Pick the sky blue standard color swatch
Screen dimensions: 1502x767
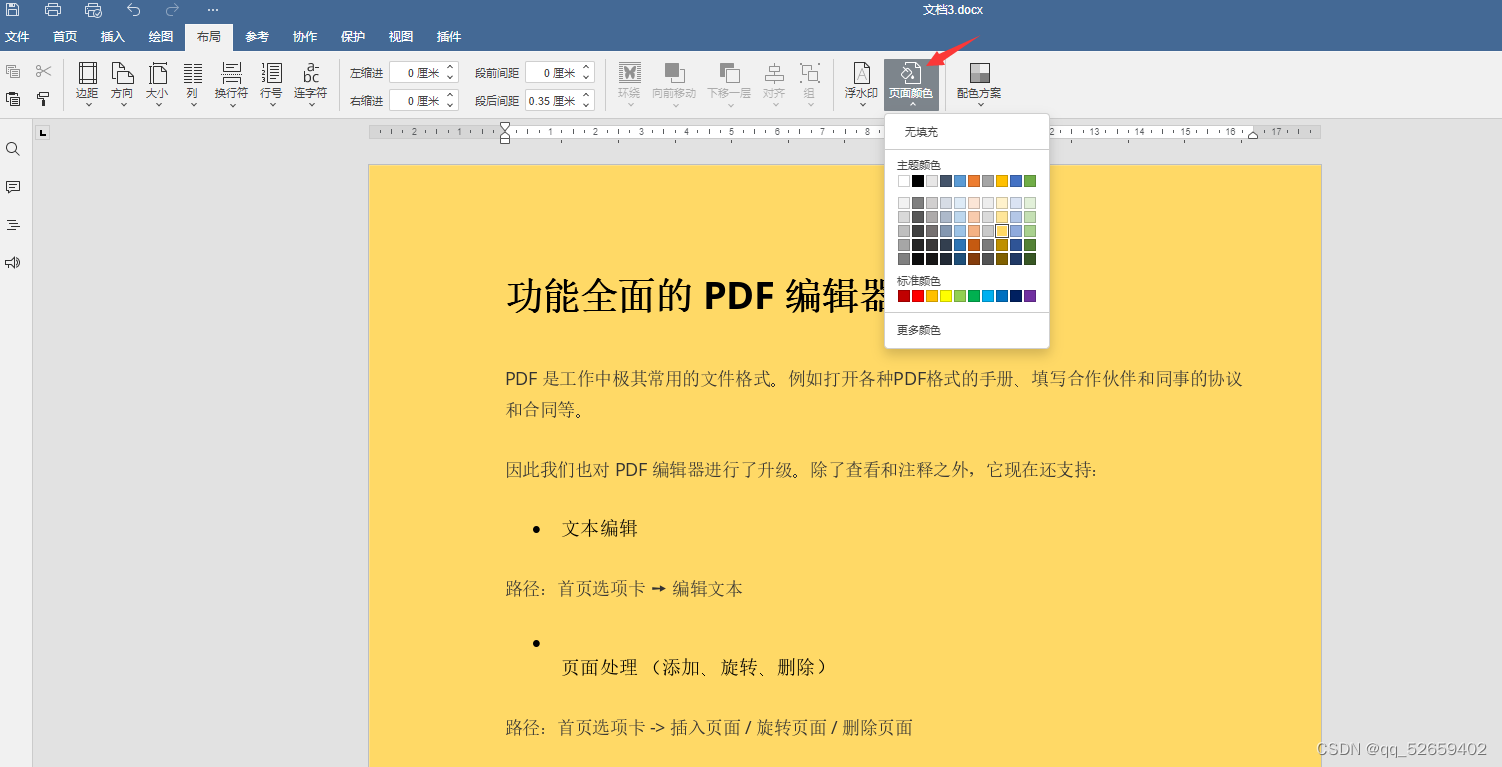click(988, 296)
